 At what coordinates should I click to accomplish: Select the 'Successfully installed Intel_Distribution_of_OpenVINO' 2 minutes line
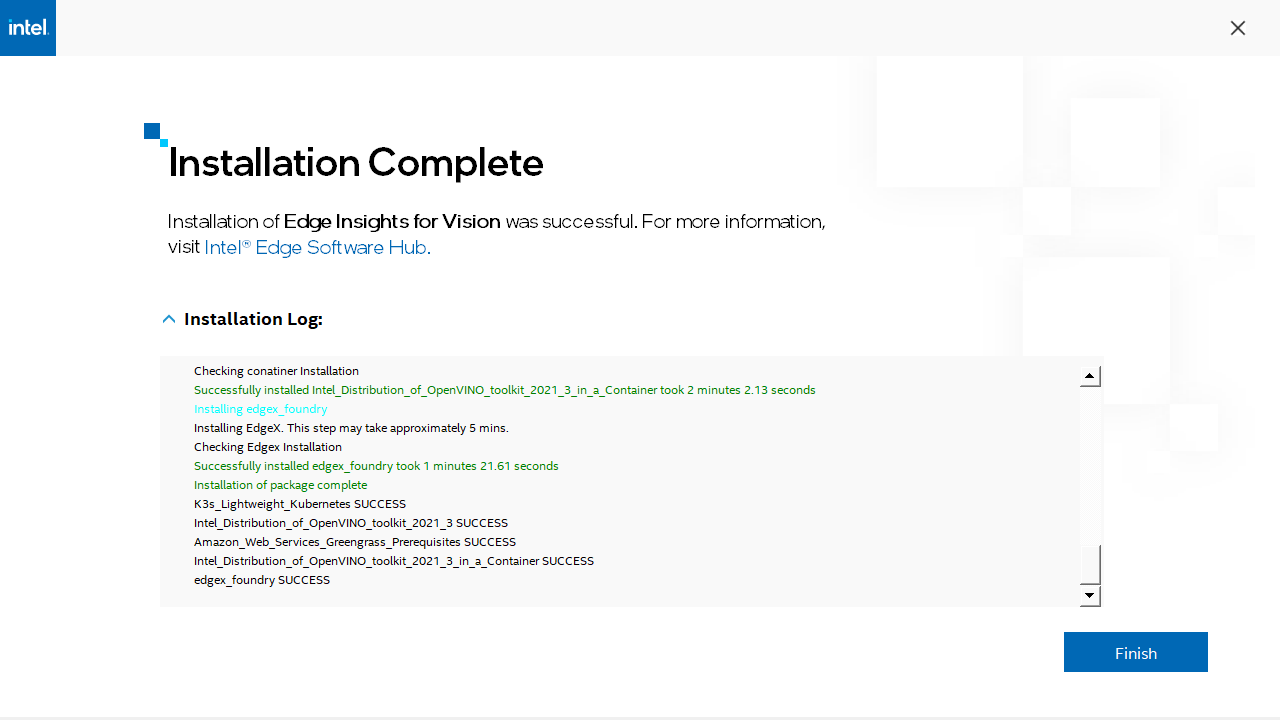pyautogui.click(x=505, y=390)
